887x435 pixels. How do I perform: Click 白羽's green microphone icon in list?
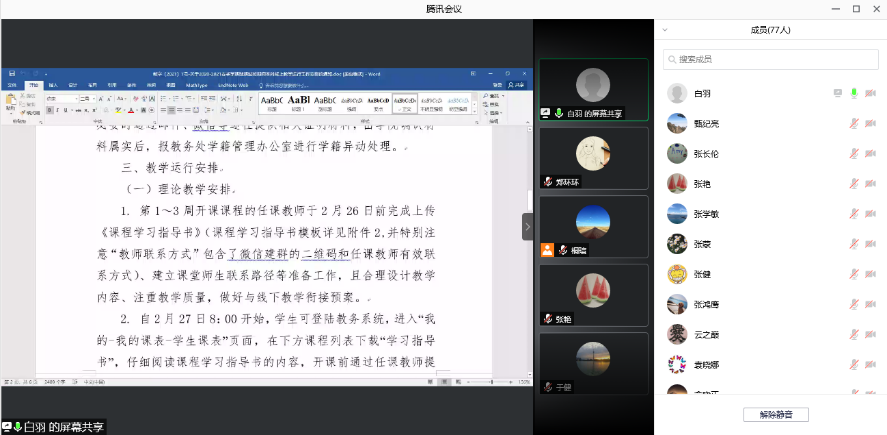854,93
